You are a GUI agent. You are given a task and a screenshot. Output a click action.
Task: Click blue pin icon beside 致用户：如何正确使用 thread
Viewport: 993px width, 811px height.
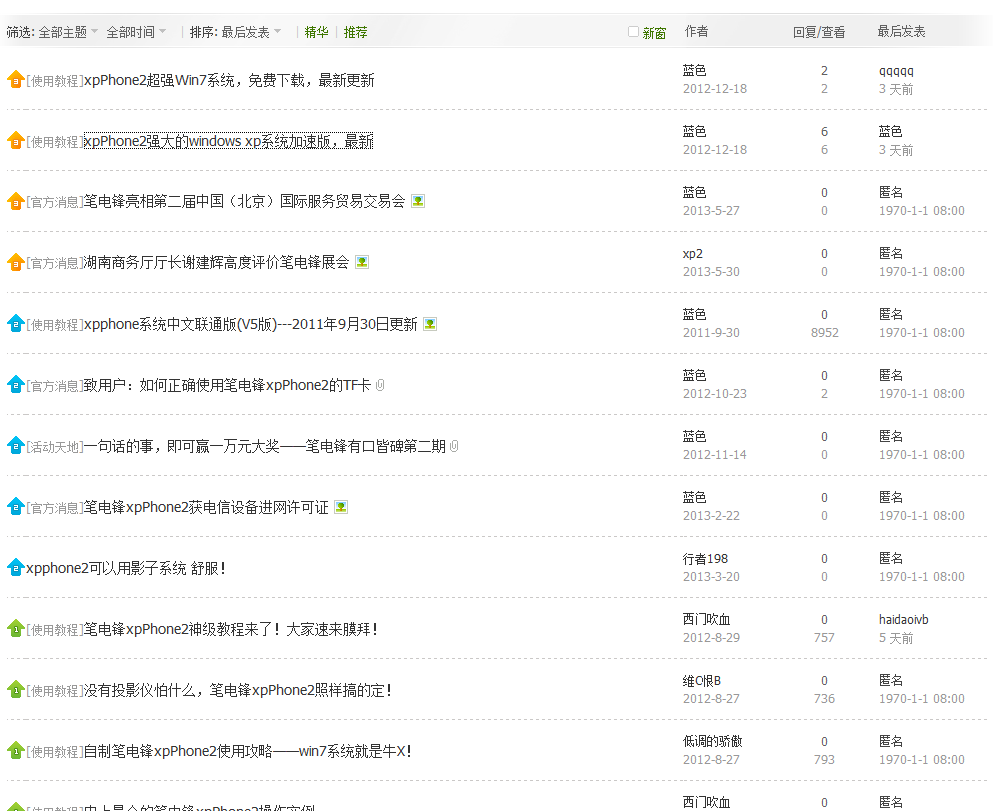(x=15, y=384)
